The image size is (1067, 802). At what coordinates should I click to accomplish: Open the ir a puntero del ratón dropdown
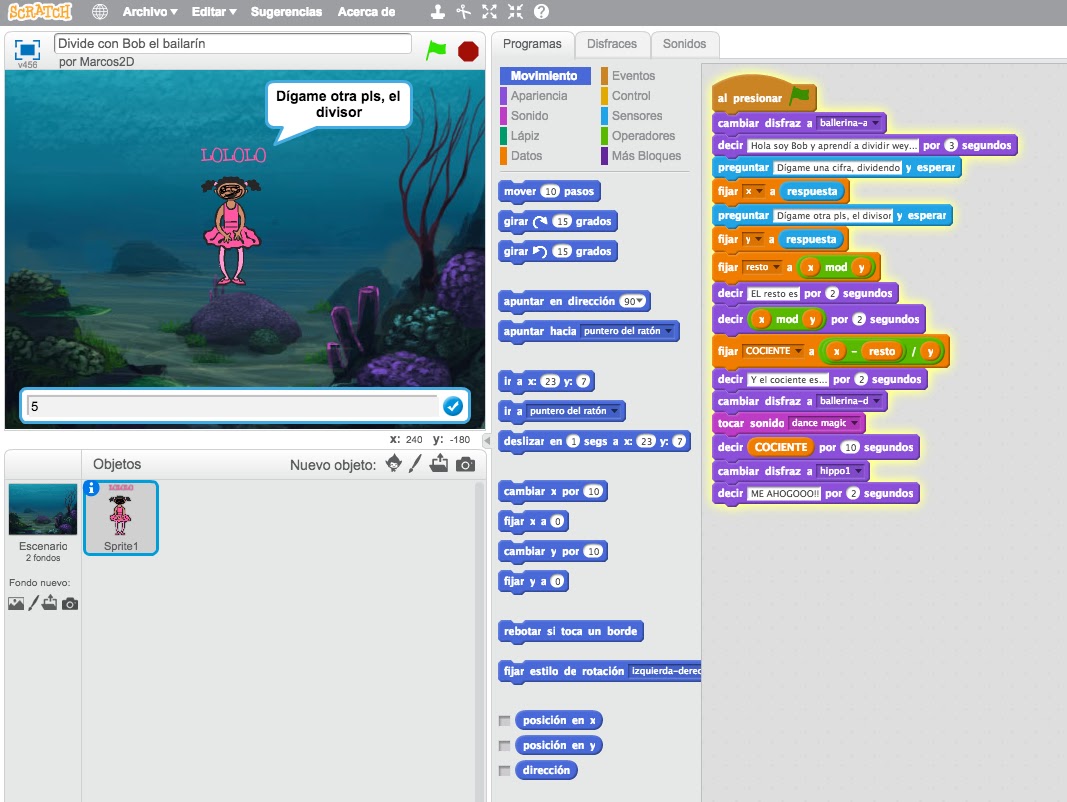point(613,410)
